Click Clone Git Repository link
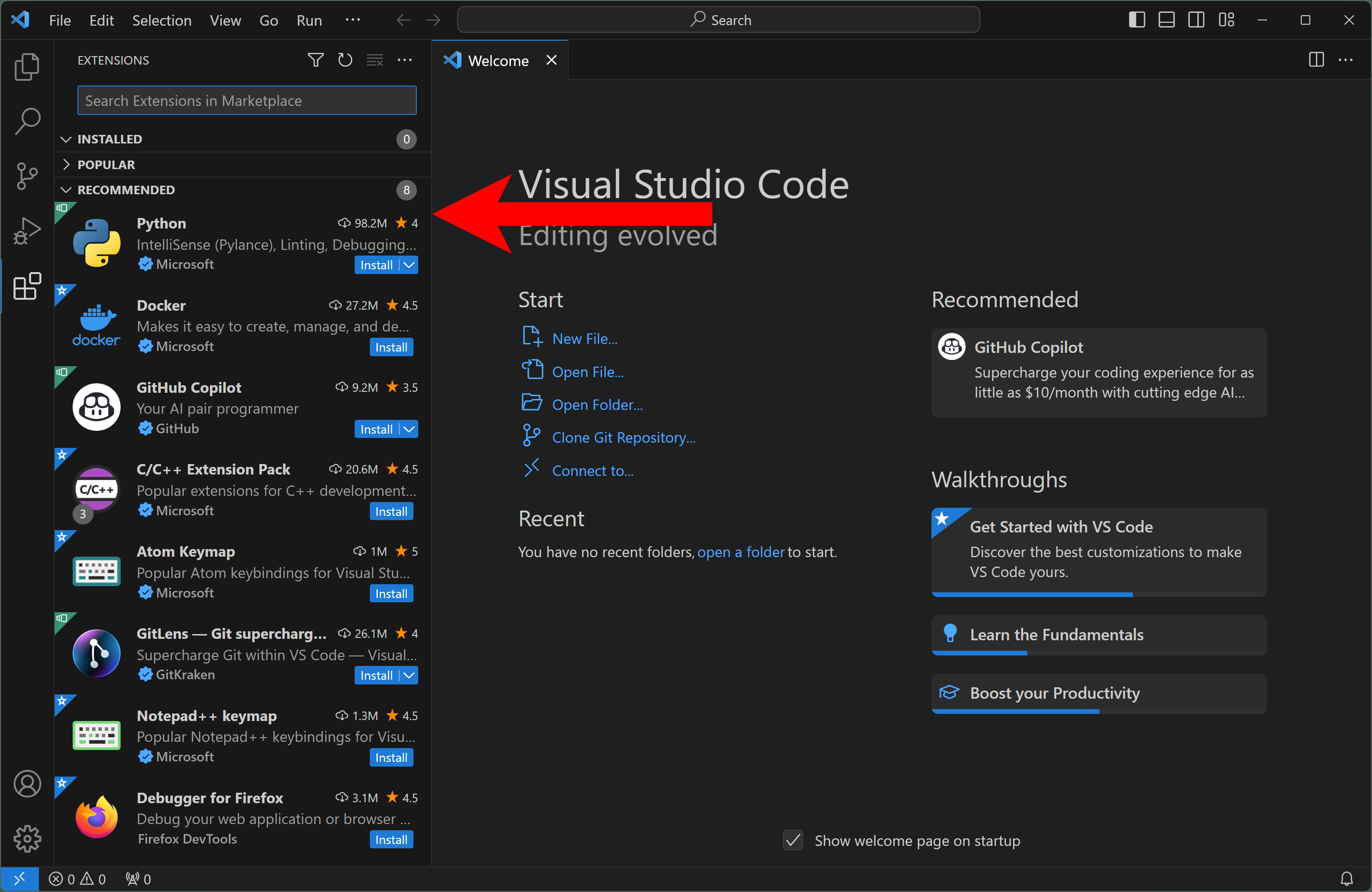 pos(624,437)
